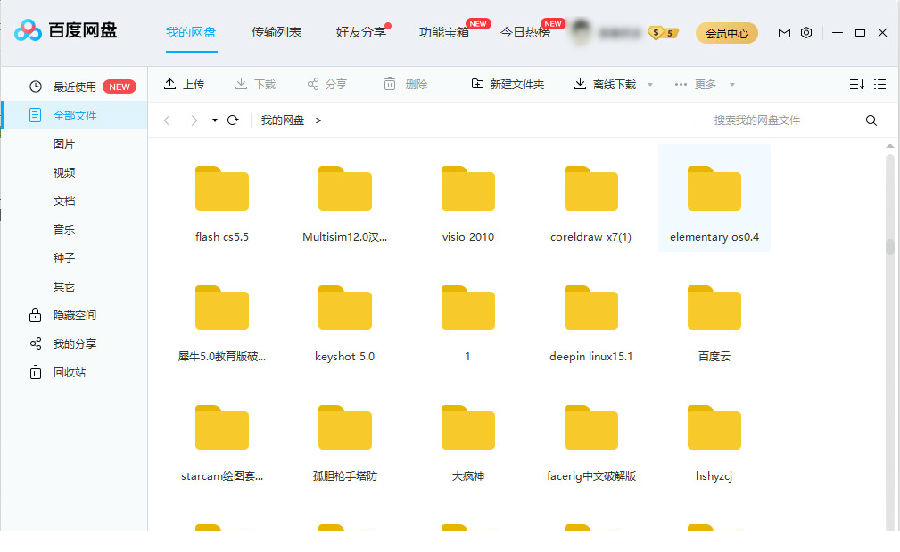Click the vertical scrollbar thumb
The height and width of the screenshot is (552, 900).
[890, 247]
